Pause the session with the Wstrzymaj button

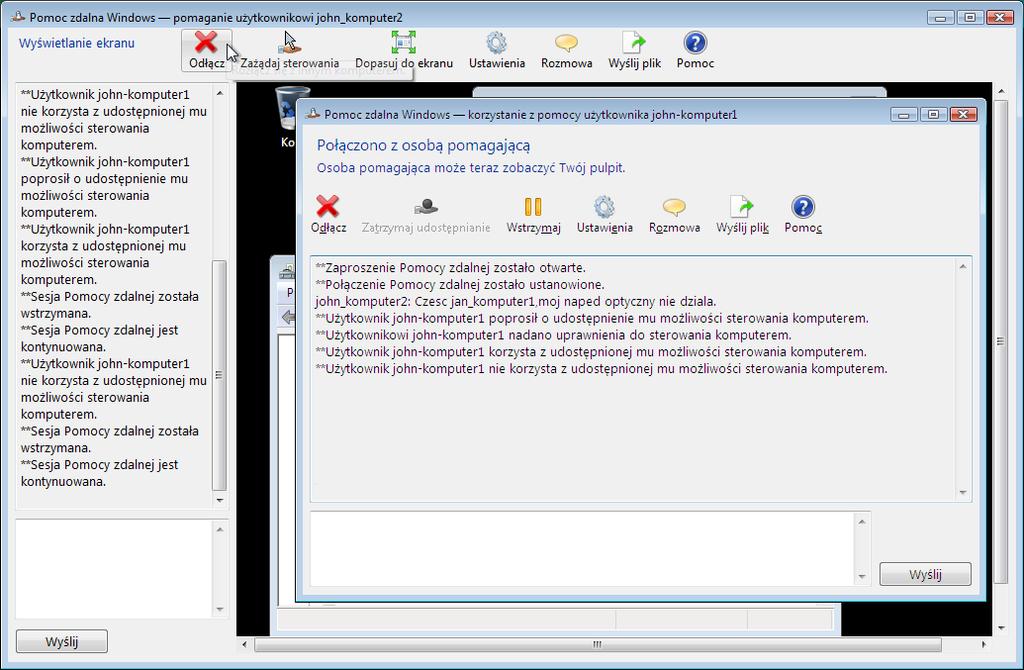point(533,214)
